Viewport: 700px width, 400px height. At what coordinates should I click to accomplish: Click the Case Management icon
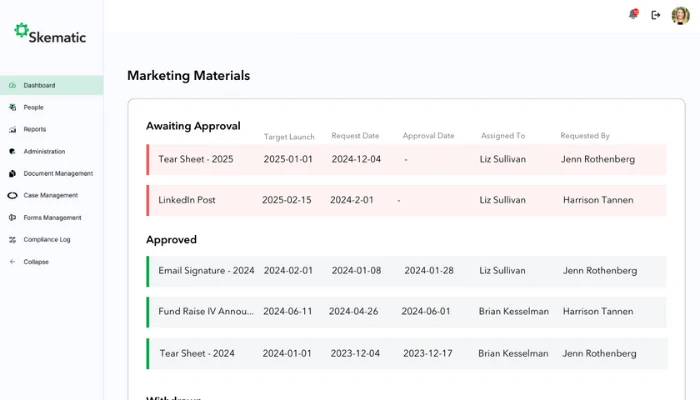pyautogui.click(x=12, y=196)
